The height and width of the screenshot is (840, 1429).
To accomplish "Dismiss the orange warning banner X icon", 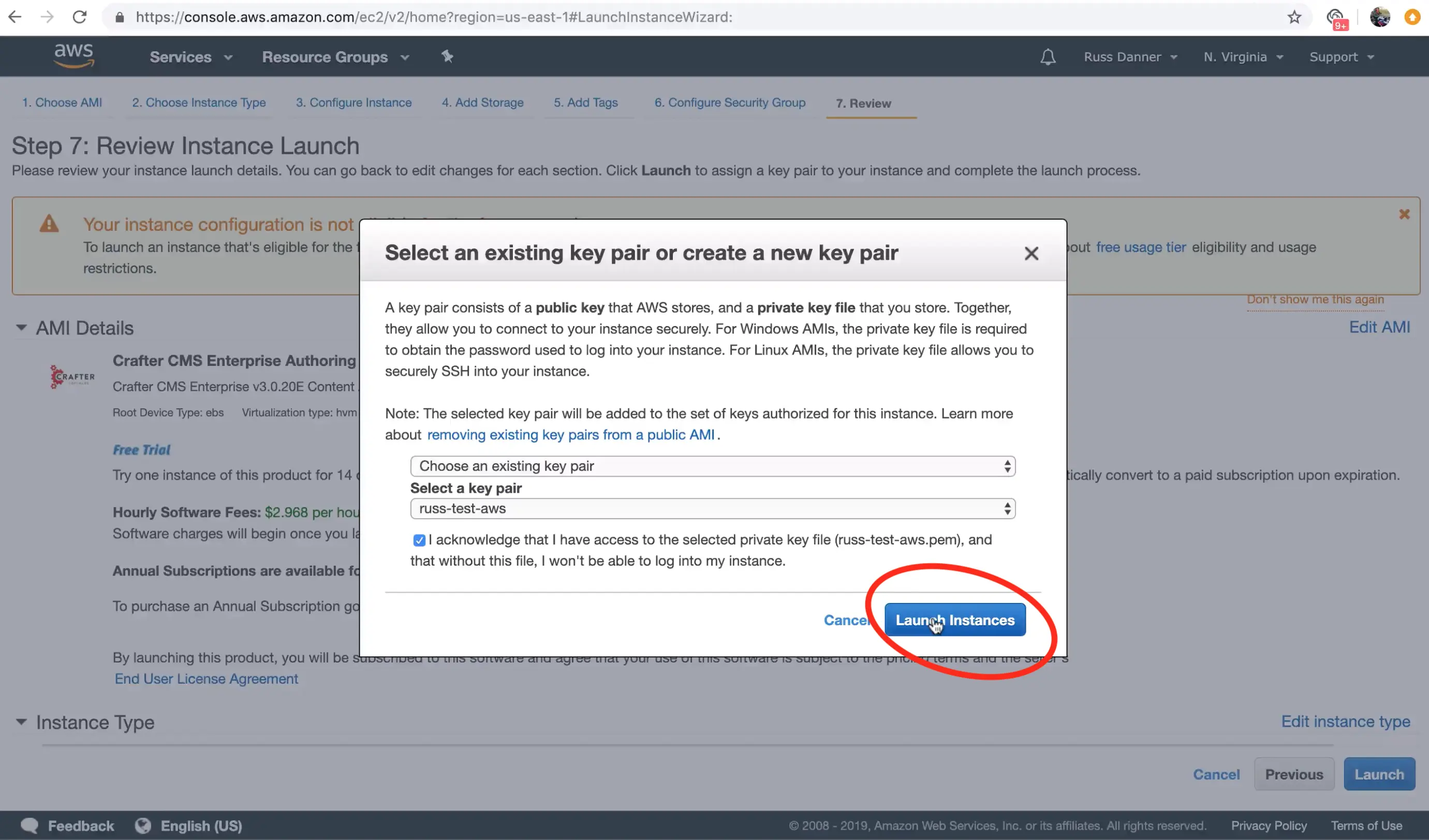I will tap(1404, 214).
